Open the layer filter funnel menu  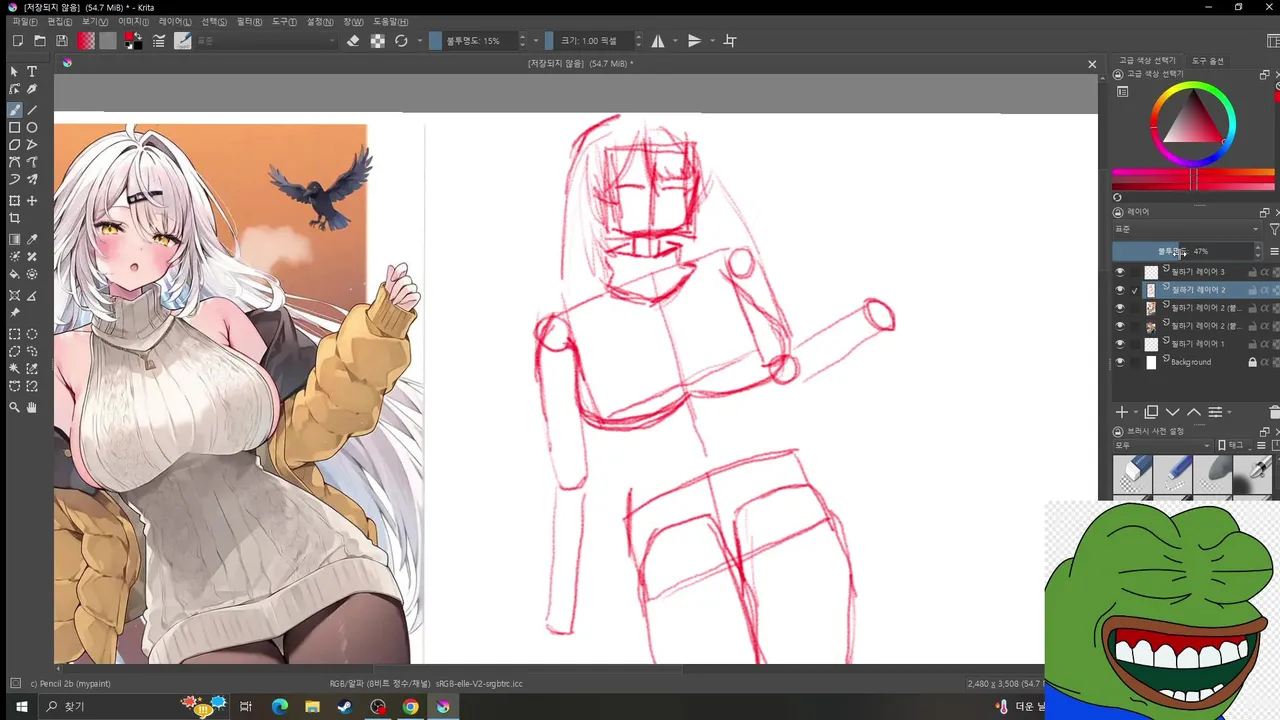(x=1274, y=229)
